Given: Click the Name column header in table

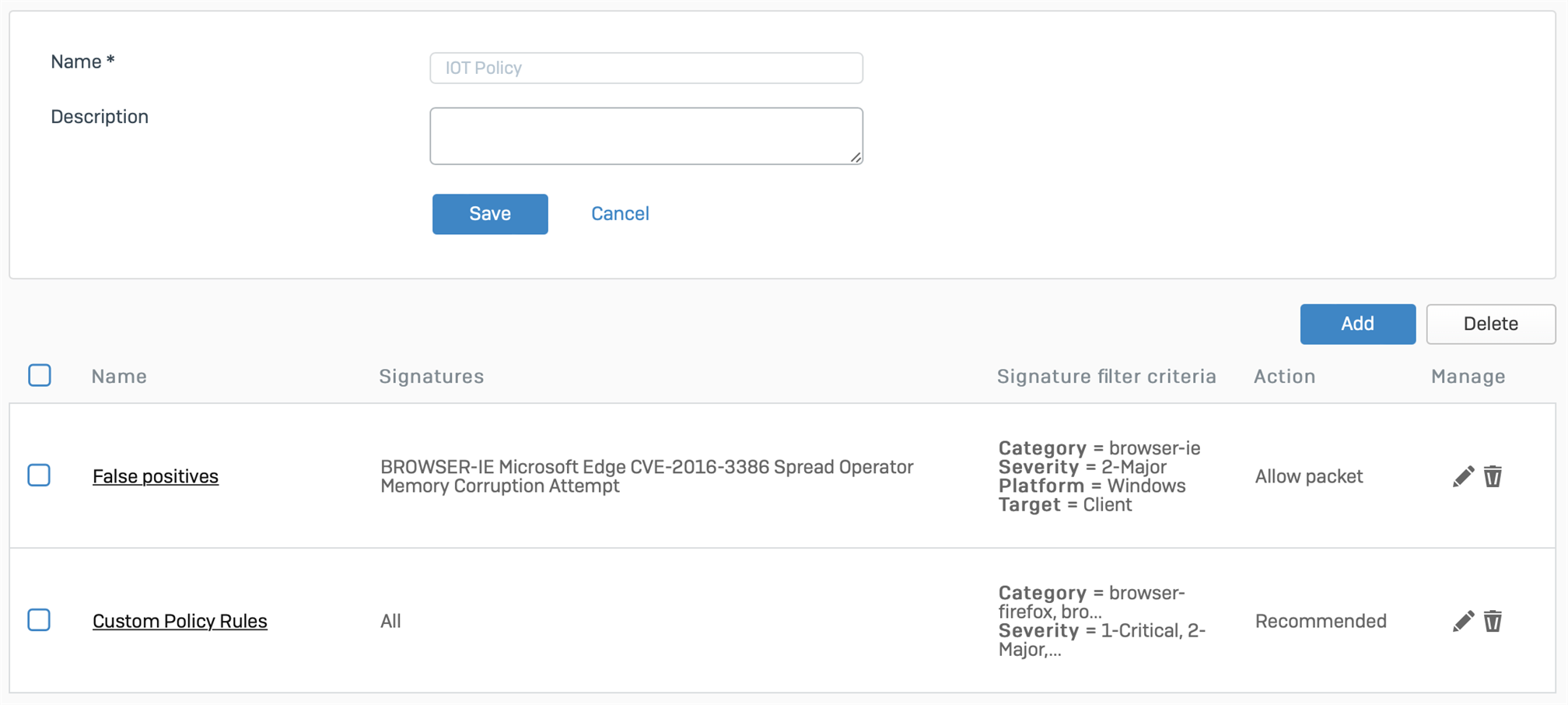Looking at the screenshot, I should point(119,377).
